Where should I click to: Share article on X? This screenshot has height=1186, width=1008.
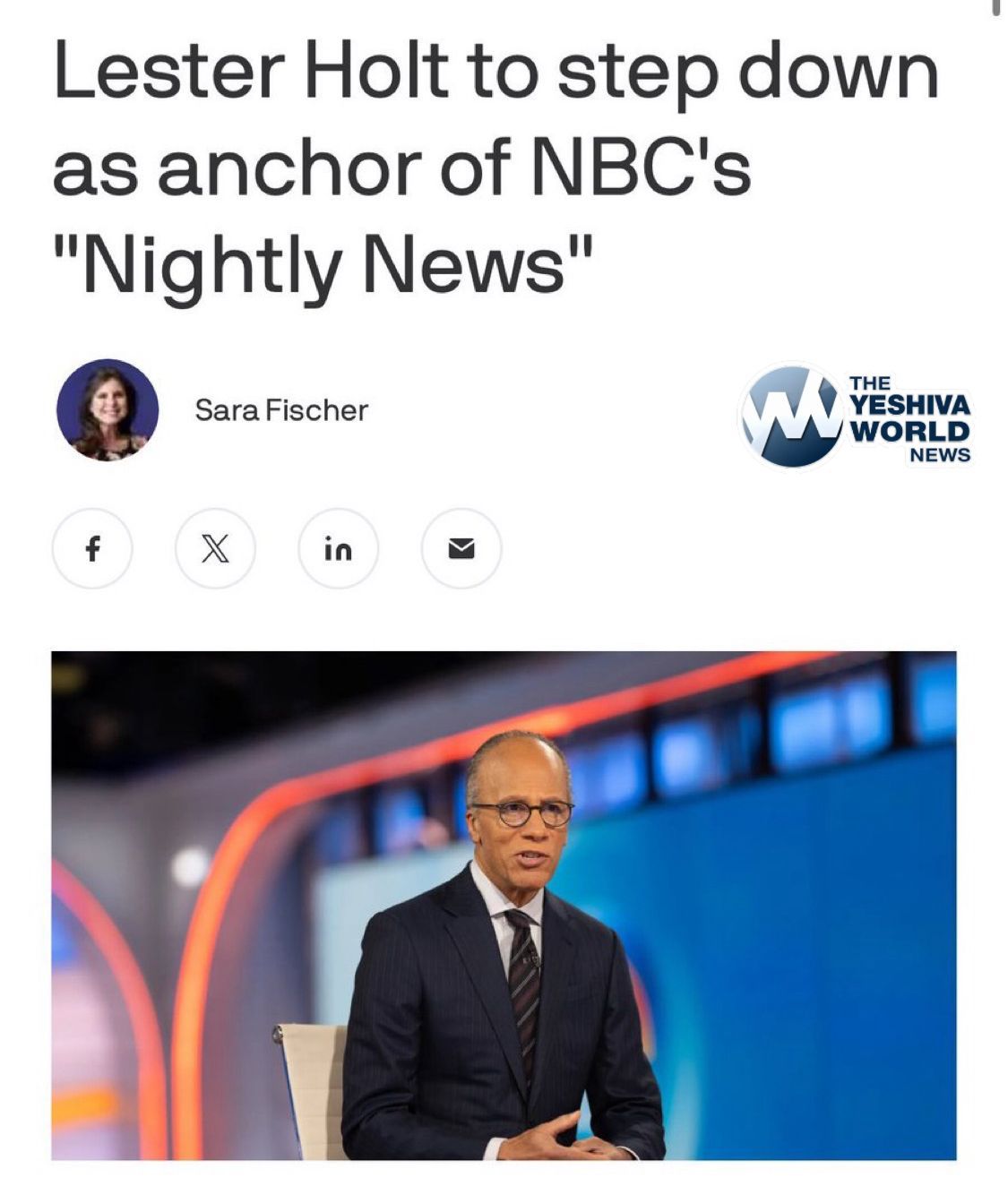pyautogui.click(x=215, y=548)
